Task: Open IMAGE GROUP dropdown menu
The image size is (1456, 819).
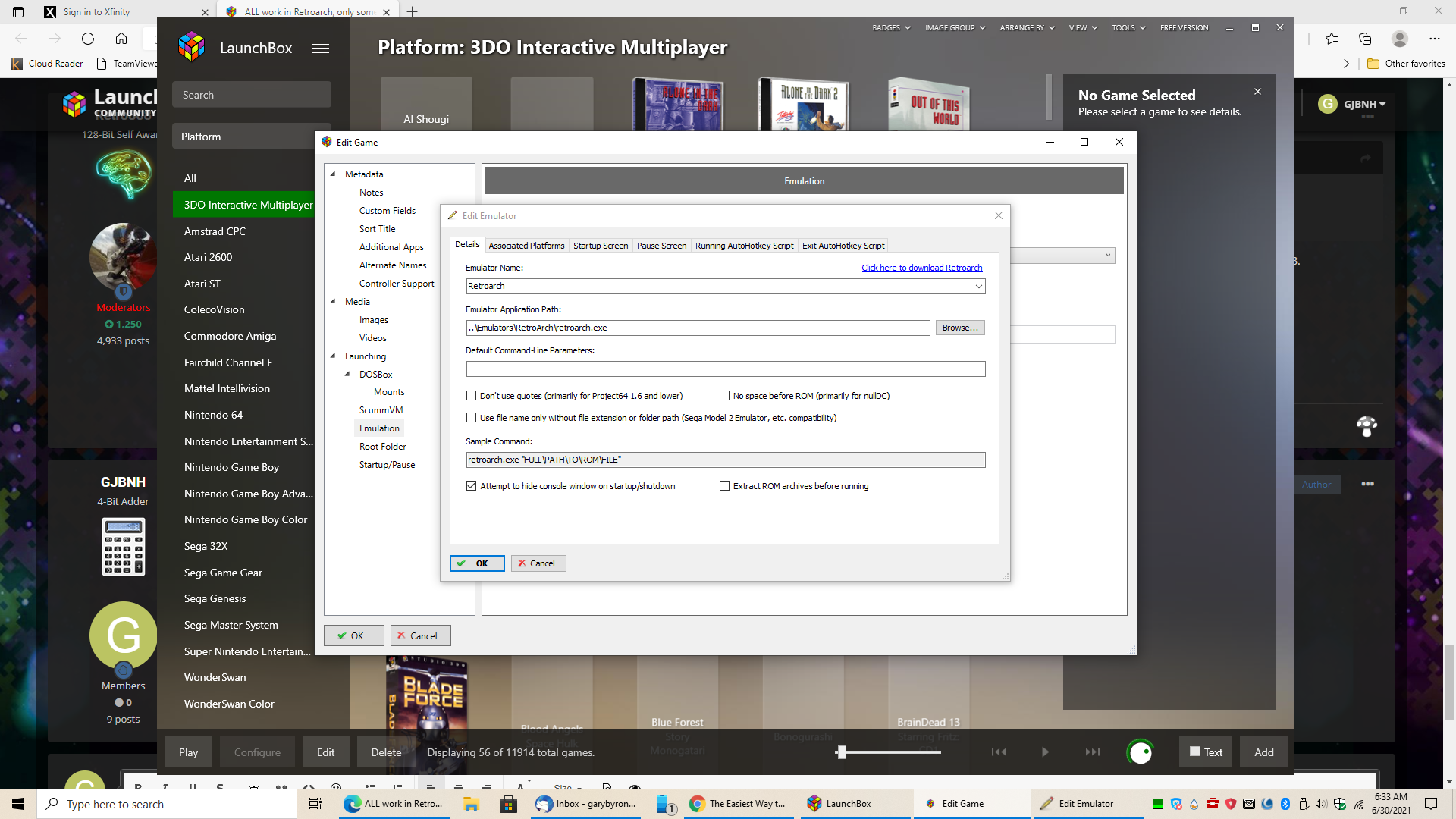Action: [955, 28]
